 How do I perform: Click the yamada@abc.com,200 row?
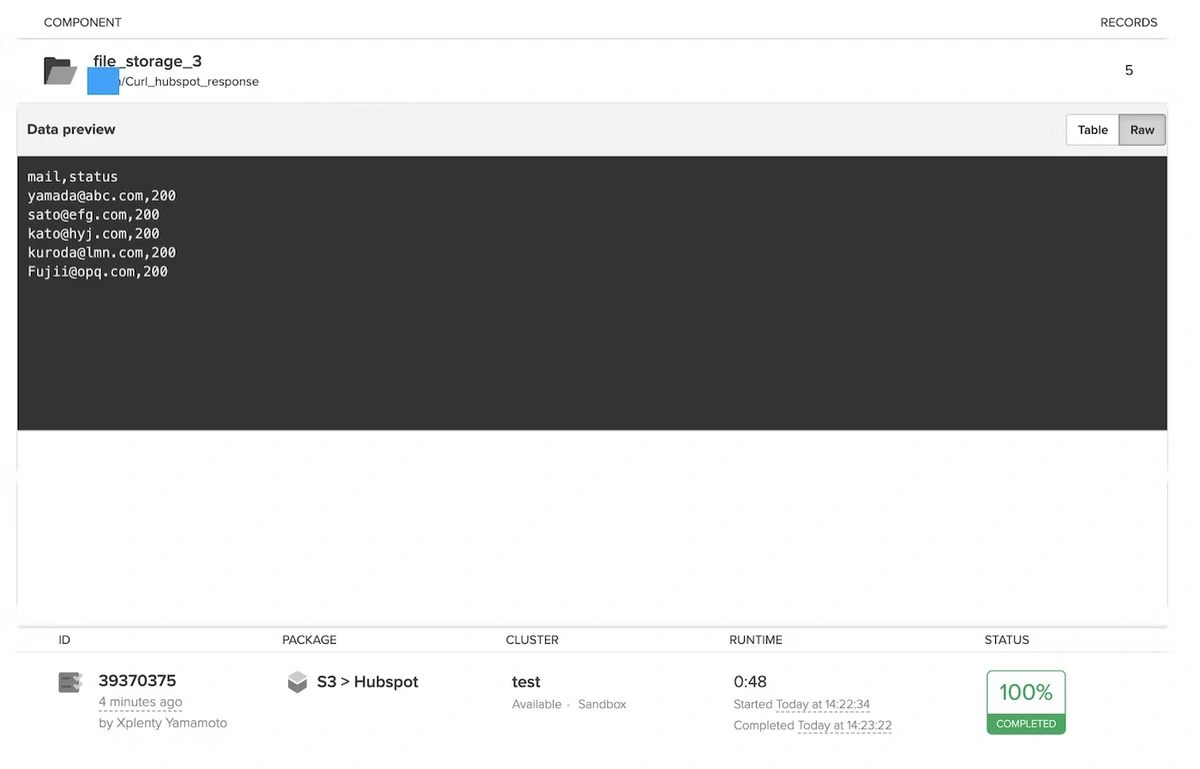(101, 196)
